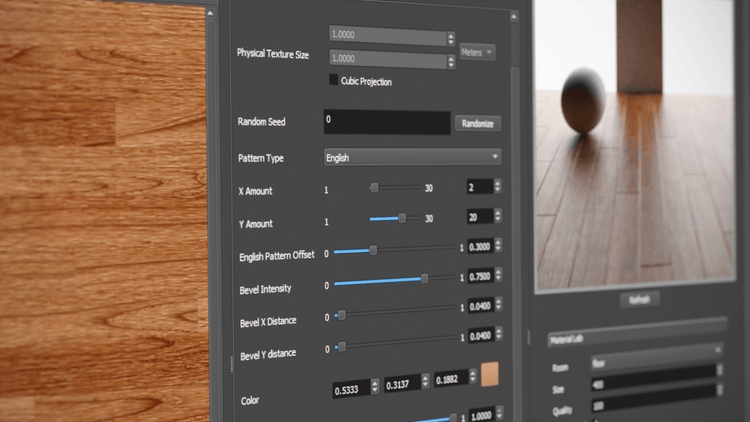Click the Bevel Y distance slider handle
The image size is (750, 422).
[342, 347]
